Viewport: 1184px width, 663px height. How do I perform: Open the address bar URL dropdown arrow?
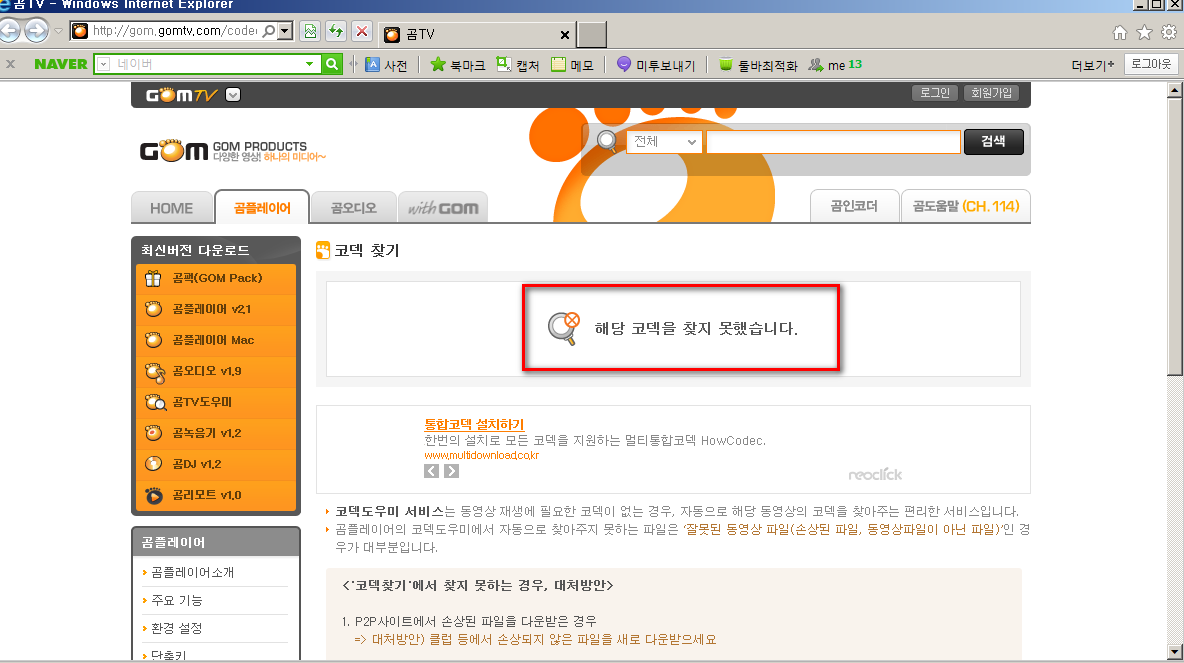pyautogui.click(x=285, y=31)
